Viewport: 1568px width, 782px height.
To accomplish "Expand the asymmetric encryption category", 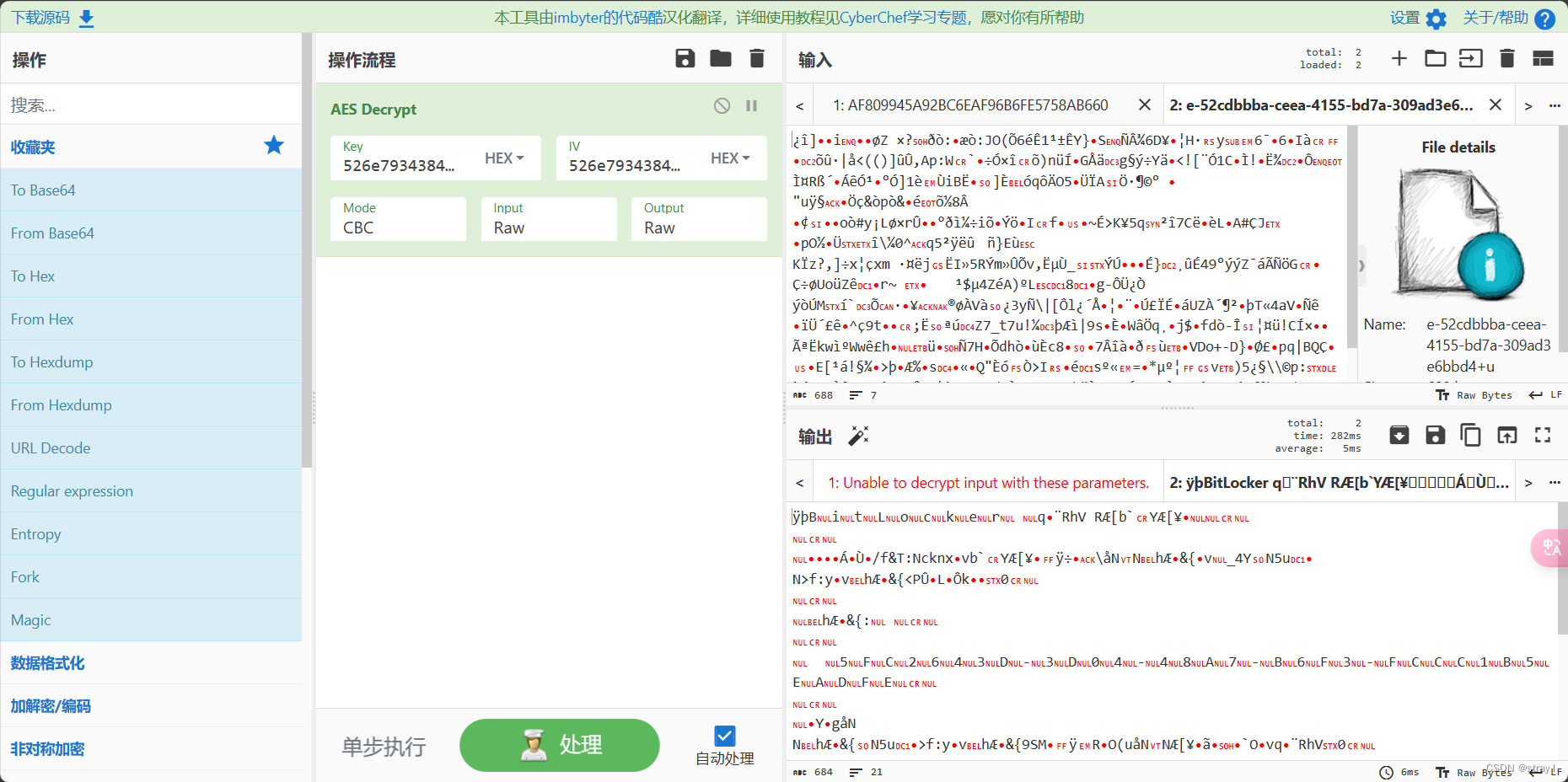I will tap(151, 749).
